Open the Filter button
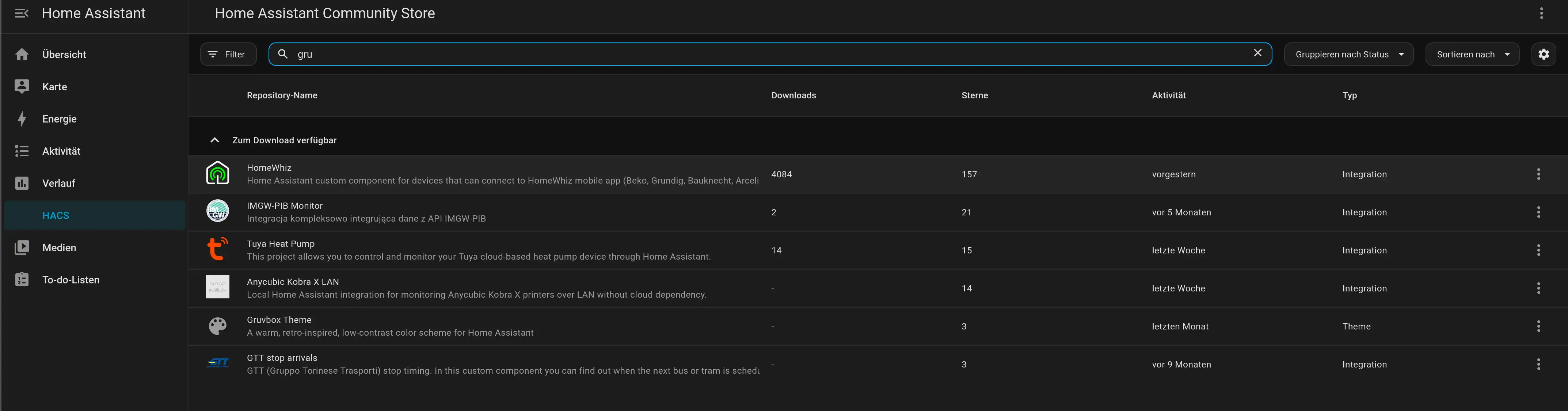Viewport: 1568px width, 411px height. pyautogui.click(x=228, y=54)
